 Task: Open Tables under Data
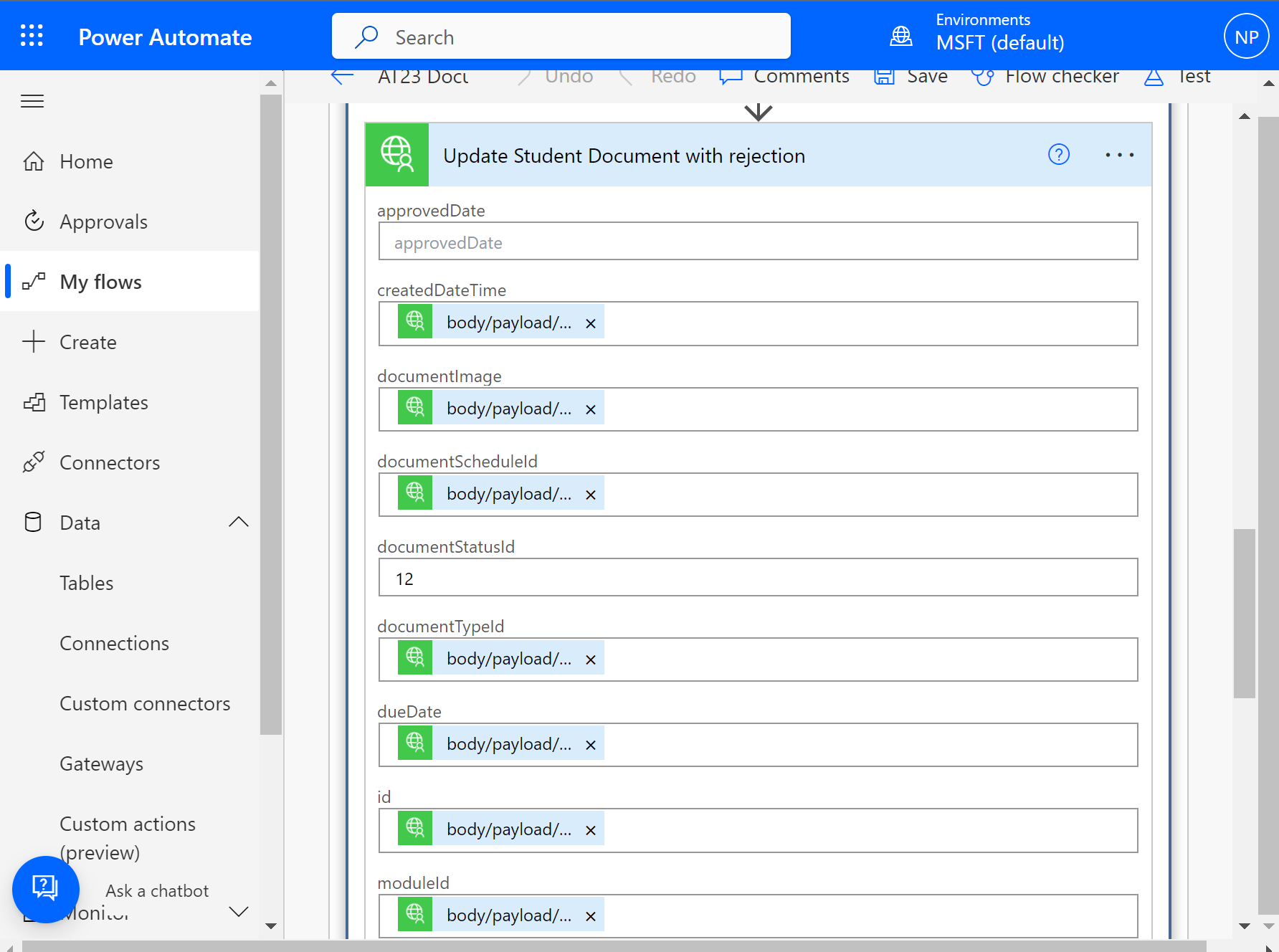[x=87, y=583]
